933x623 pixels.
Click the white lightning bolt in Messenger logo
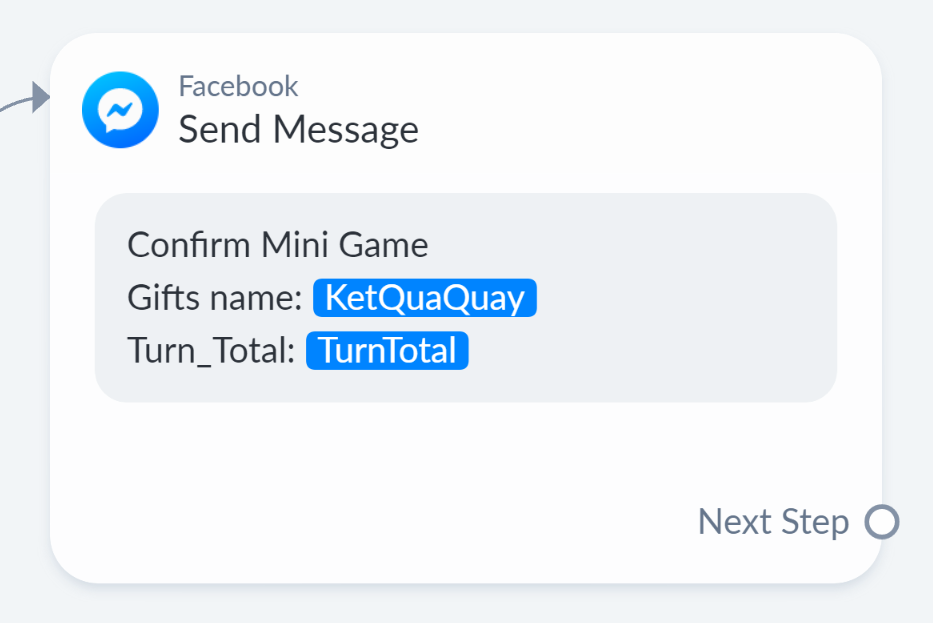(120, 110)
